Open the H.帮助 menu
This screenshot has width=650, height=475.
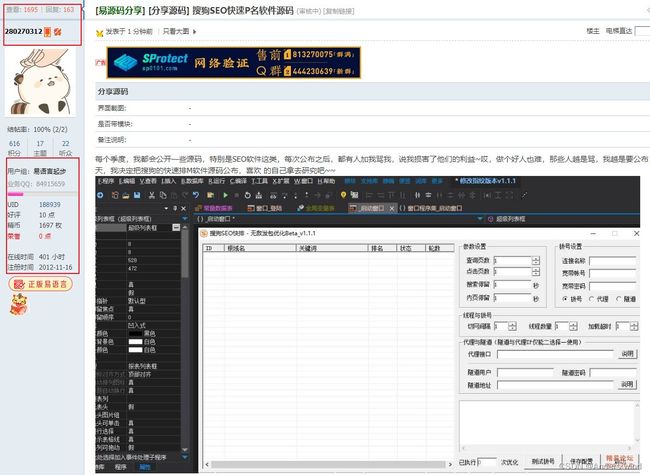(326, 181)
